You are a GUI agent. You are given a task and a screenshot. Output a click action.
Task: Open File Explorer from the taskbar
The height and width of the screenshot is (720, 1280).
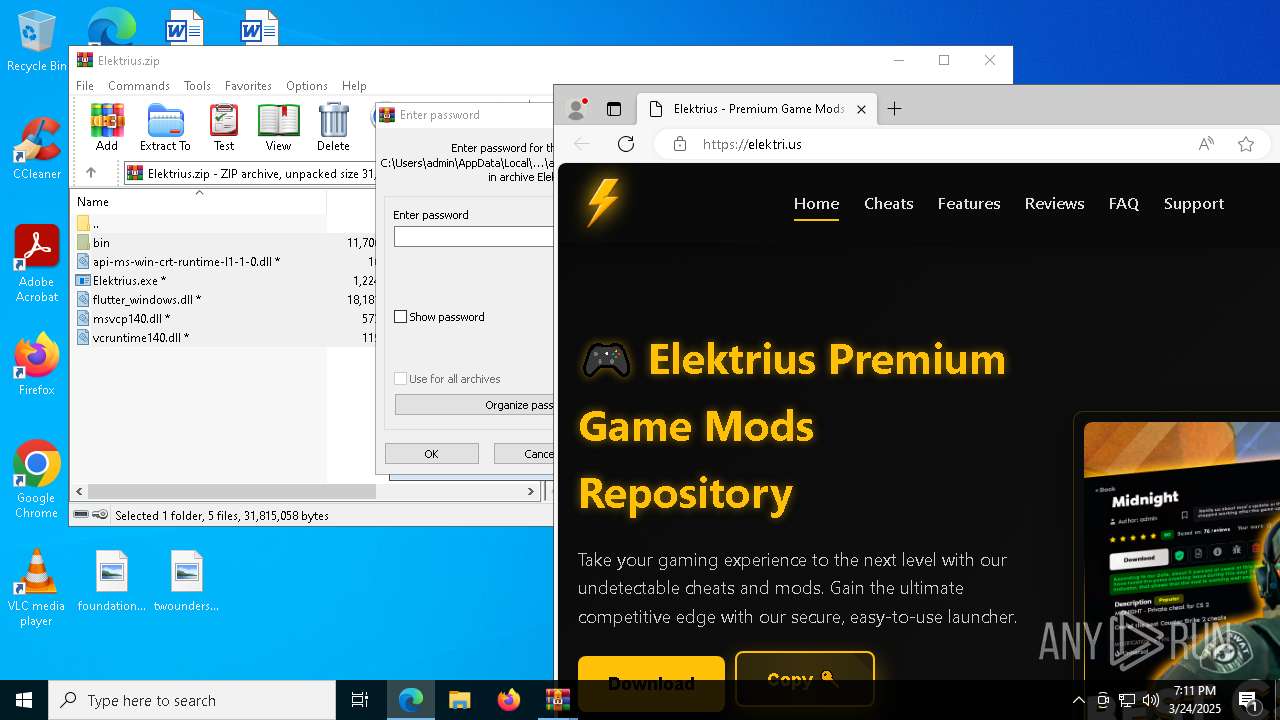459,700
